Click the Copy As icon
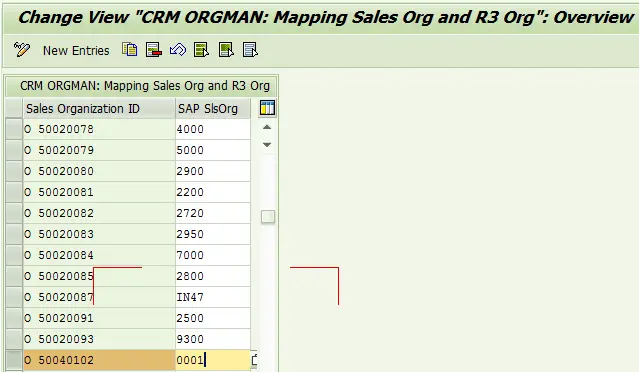 click(130, 50)
